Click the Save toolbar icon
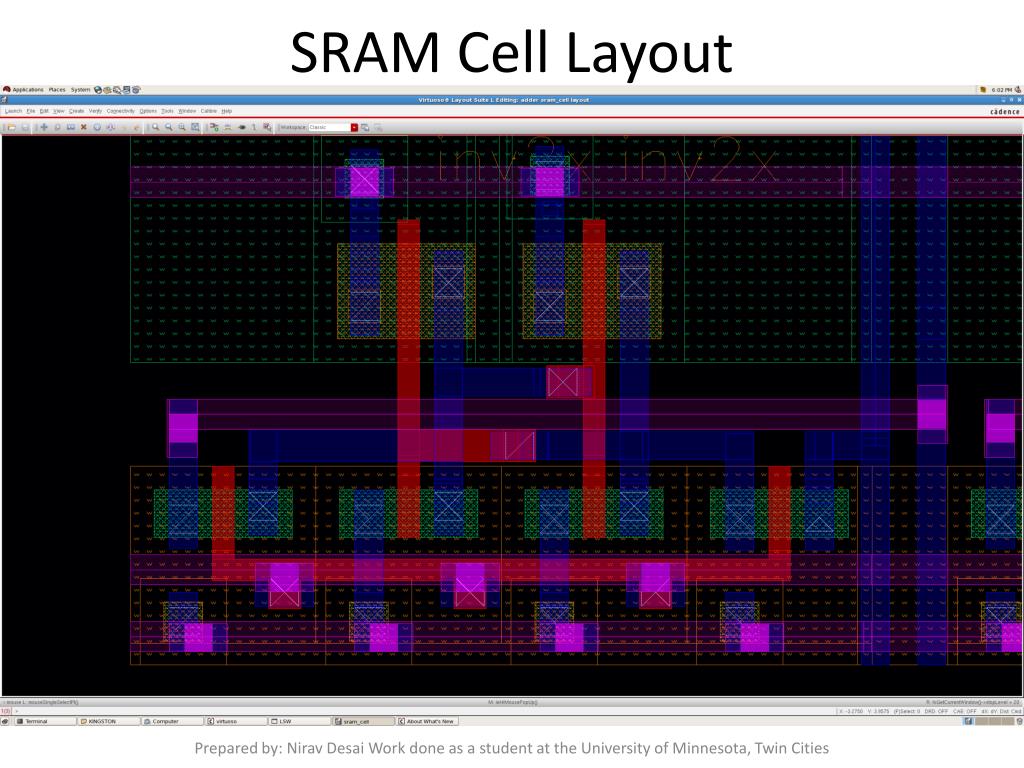Viewport: 1024px width, 768px height. point(25,127)
